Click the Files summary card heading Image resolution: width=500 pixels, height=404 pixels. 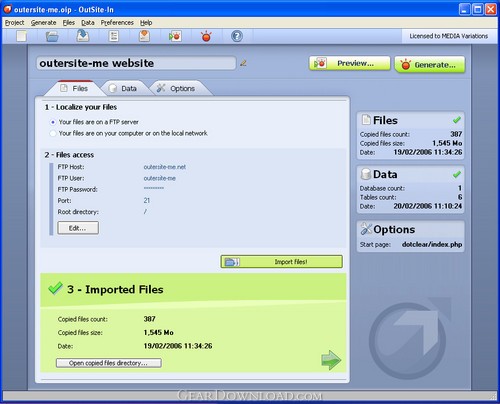385,120
